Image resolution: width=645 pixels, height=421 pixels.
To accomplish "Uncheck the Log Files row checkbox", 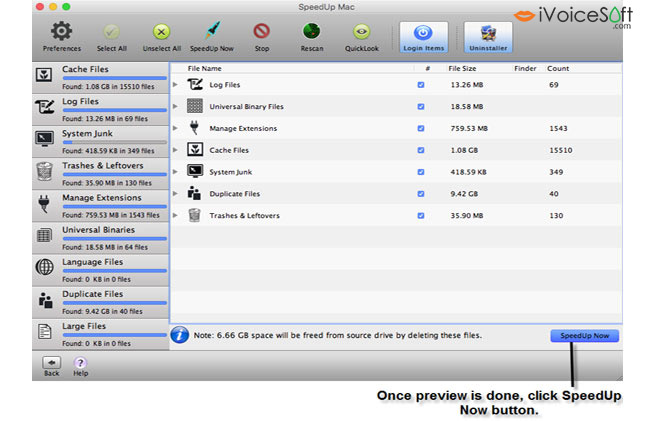I will coord(421,85).
